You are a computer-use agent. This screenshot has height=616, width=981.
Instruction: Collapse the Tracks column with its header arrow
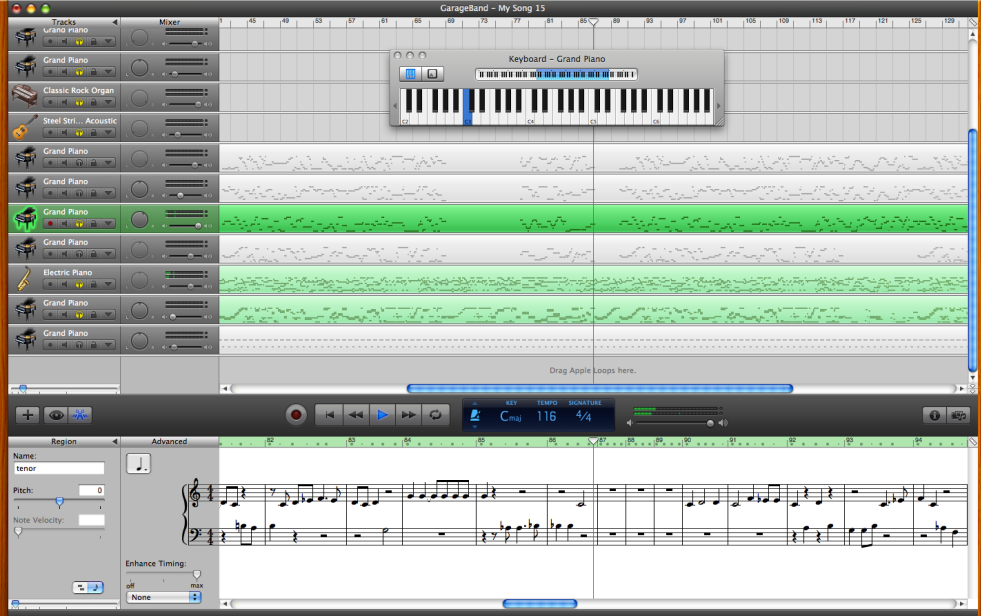[113, 21]
